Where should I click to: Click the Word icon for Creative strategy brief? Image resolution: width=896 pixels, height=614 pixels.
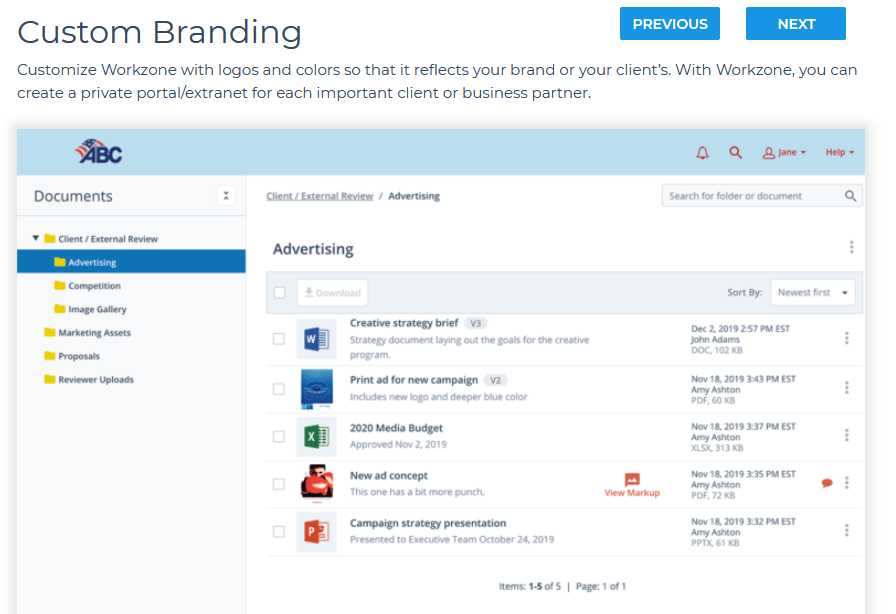(x=317, y=339)
